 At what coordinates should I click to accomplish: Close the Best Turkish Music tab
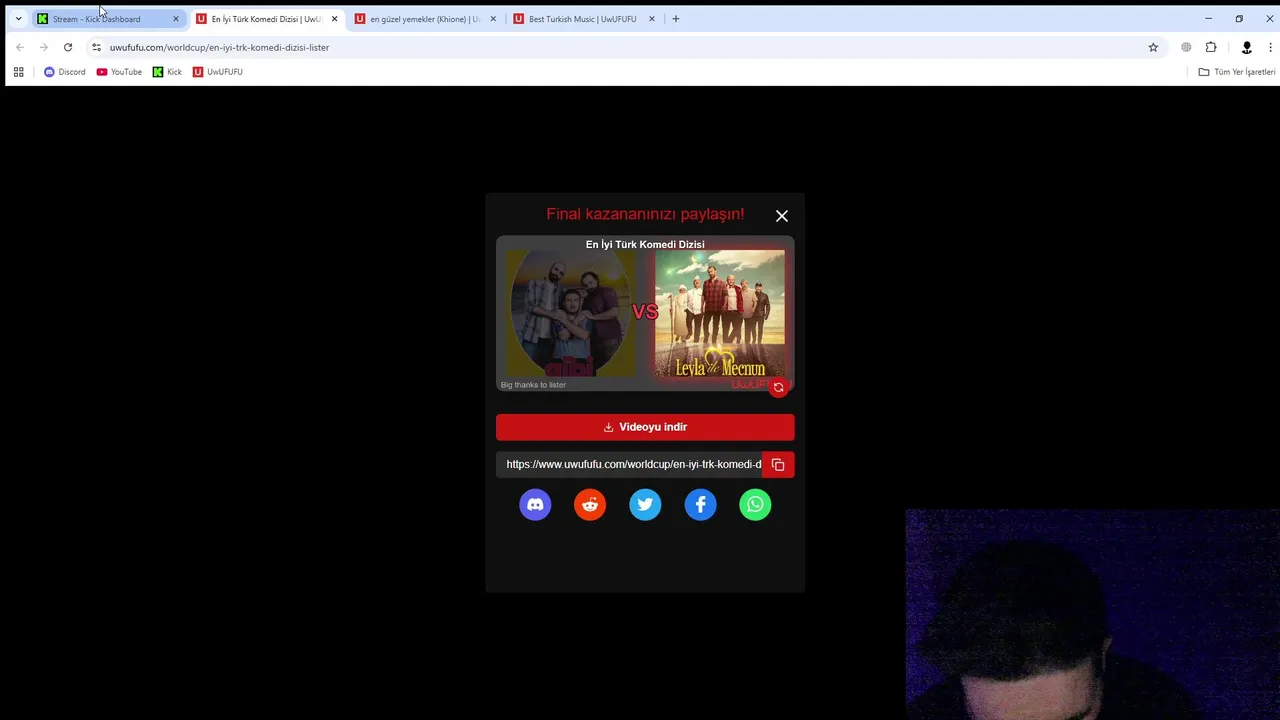click(x=652, y=19)
